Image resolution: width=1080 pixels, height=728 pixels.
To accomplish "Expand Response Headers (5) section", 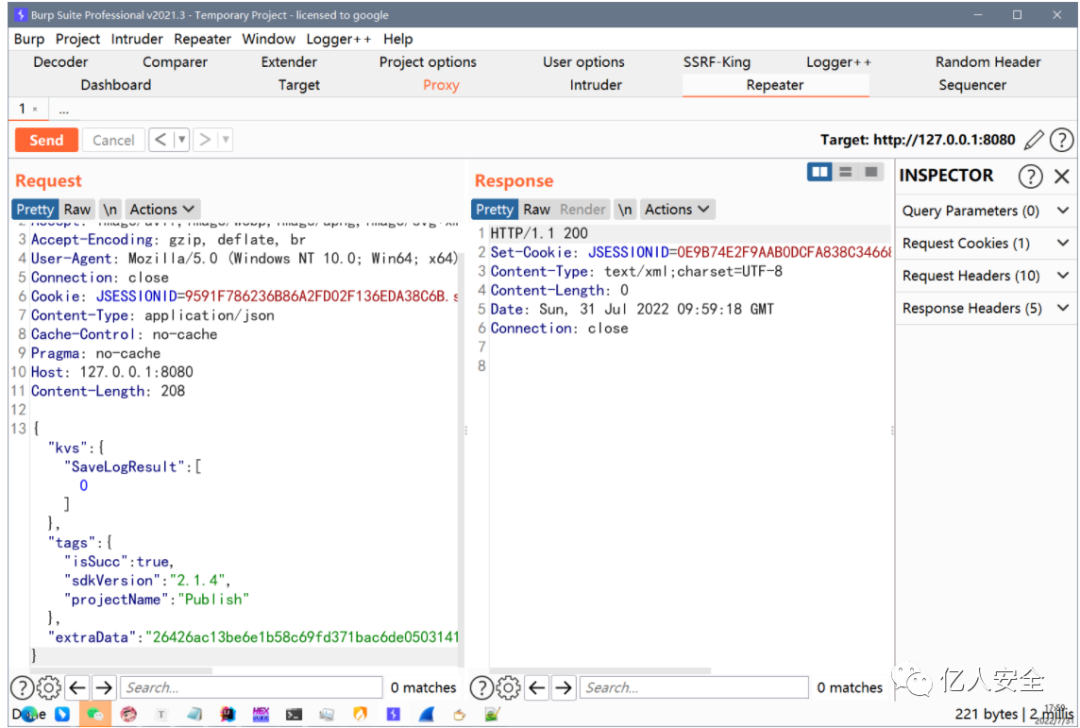I will click(x=986, y=308).
